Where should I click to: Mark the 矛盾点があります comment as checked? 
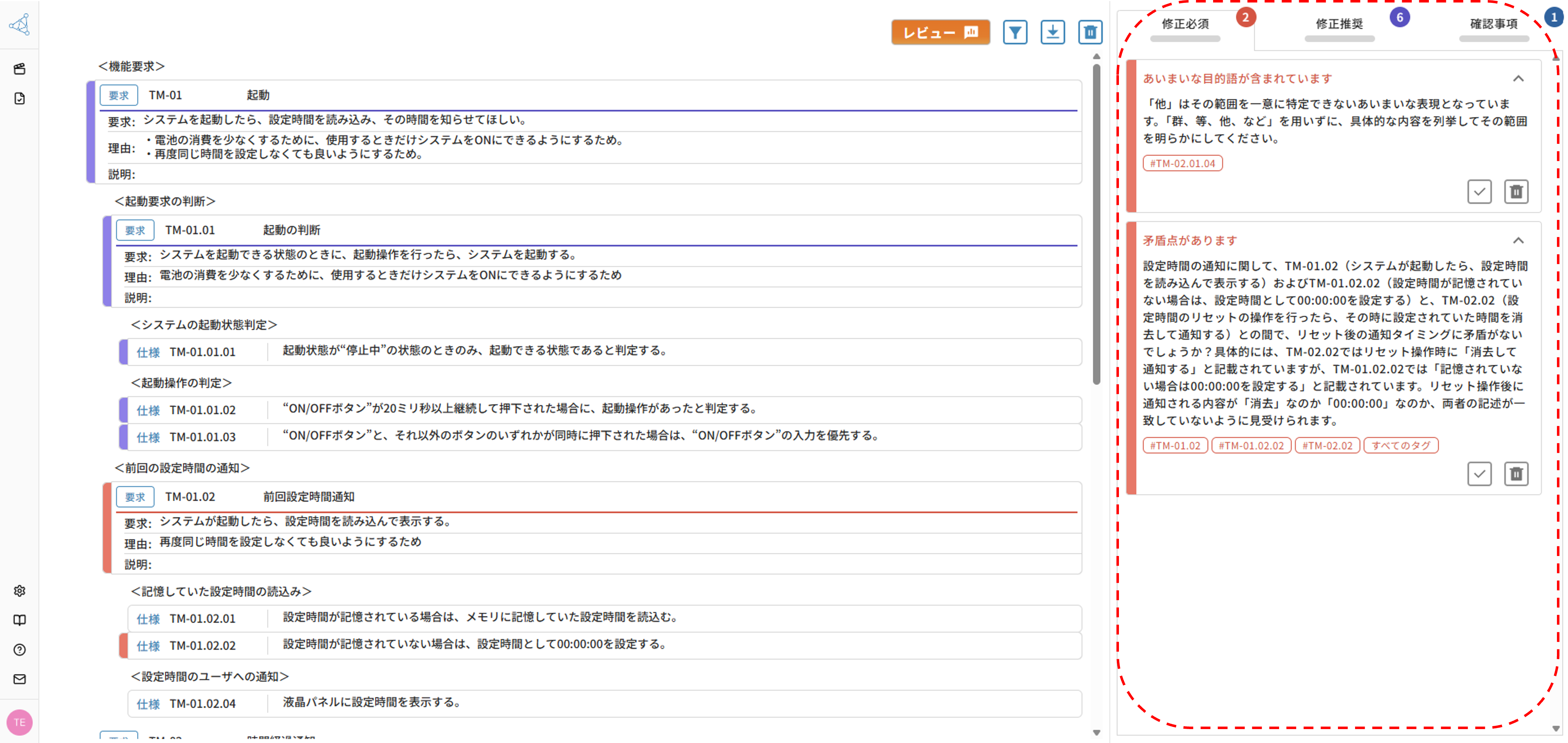(x=1479, y=474)
